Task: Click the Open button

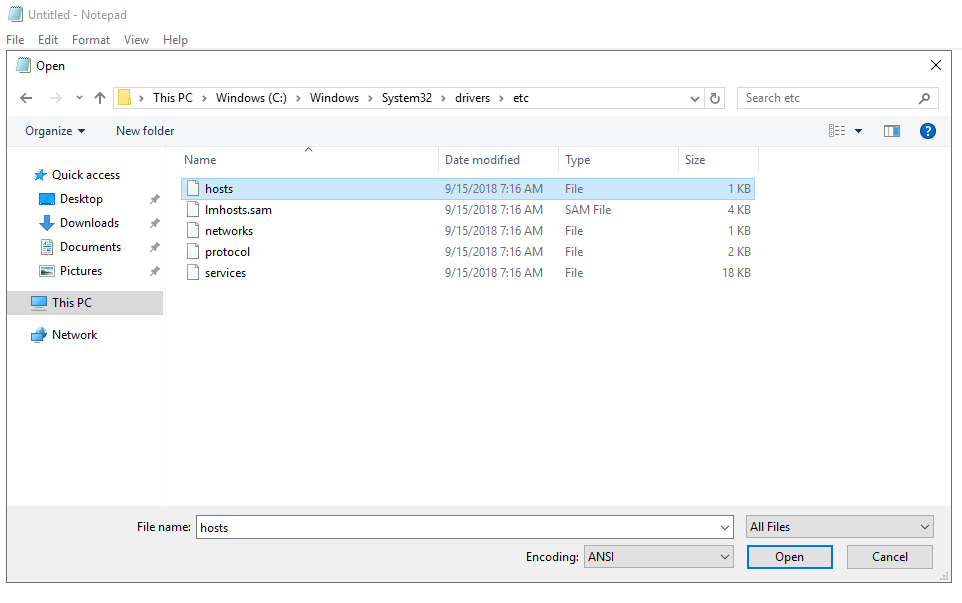Action: (789, 557)
